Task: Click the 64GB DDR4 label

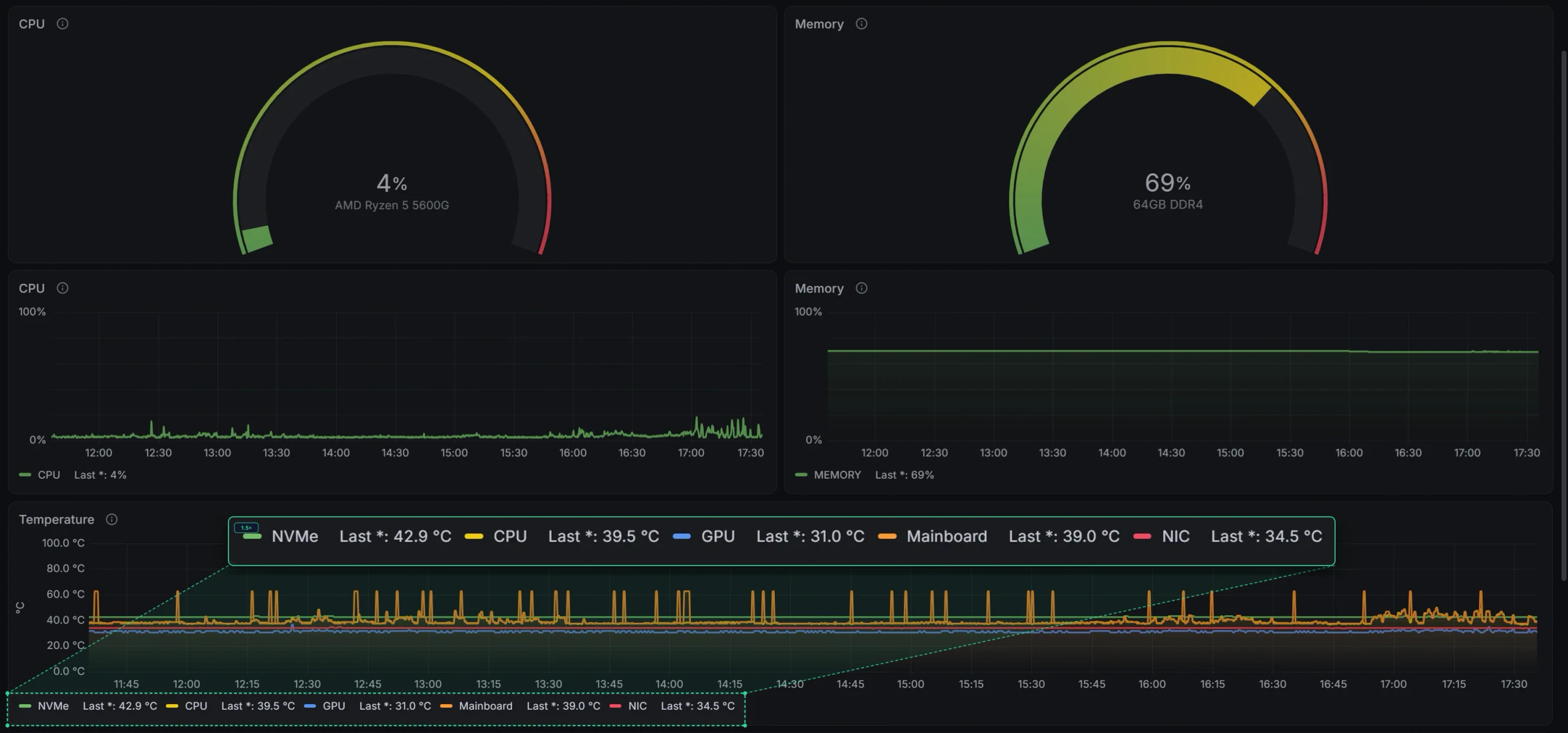Action: tap(1168, 205)
